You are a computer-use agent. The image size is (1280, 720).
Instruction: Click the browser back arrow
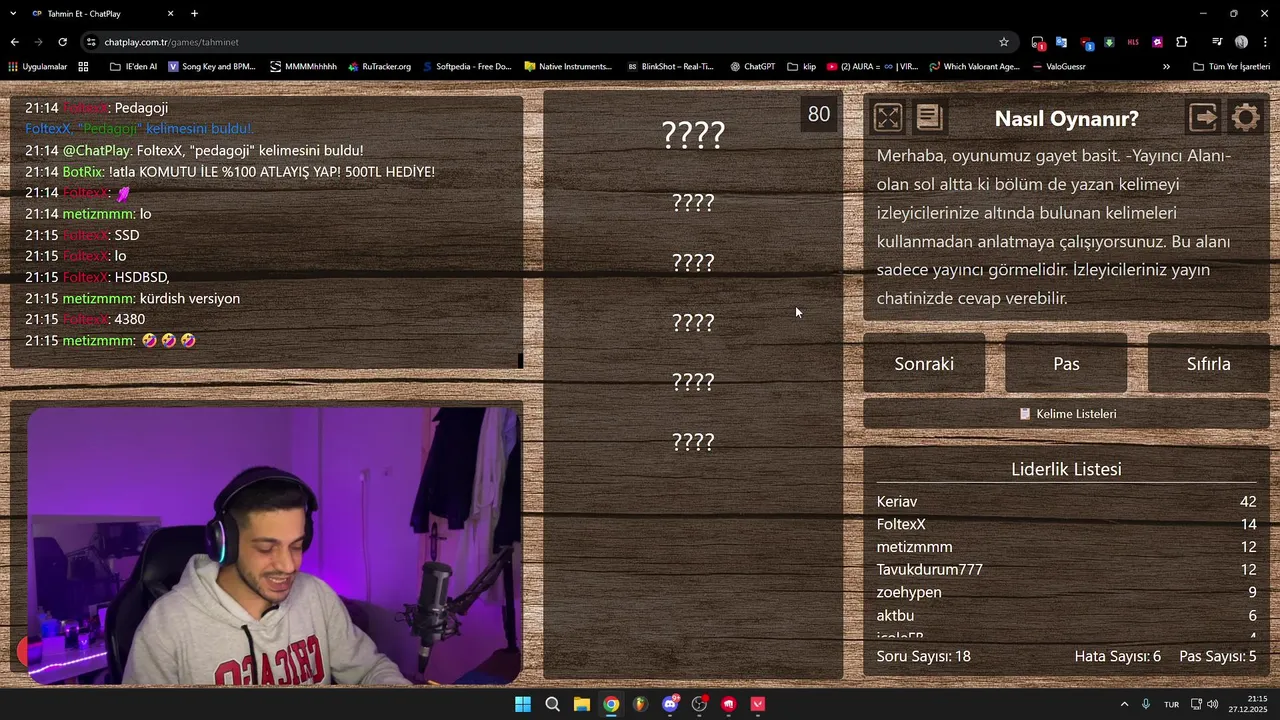(14, 42)
